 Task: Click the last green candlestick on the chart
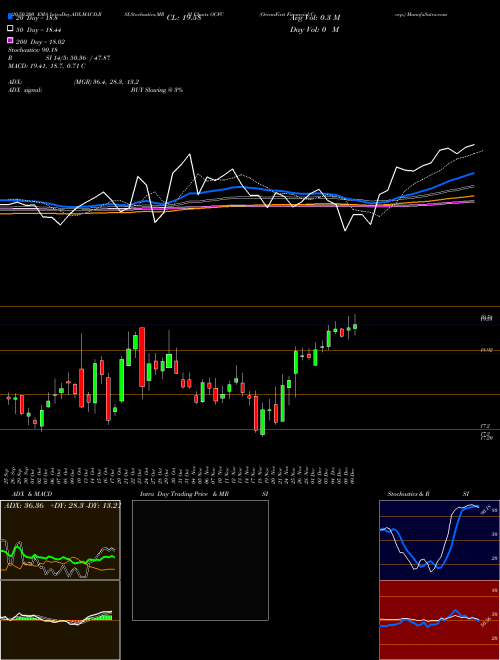tap(355, 326)
